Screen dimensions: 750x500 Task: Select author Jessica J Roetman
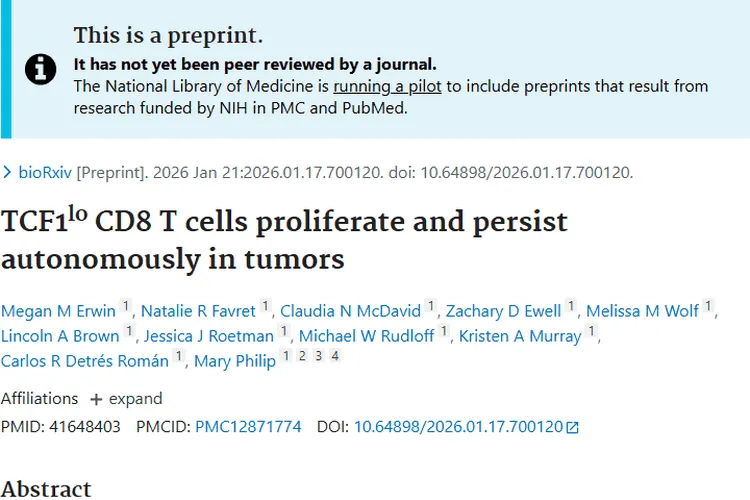point(209,336)
